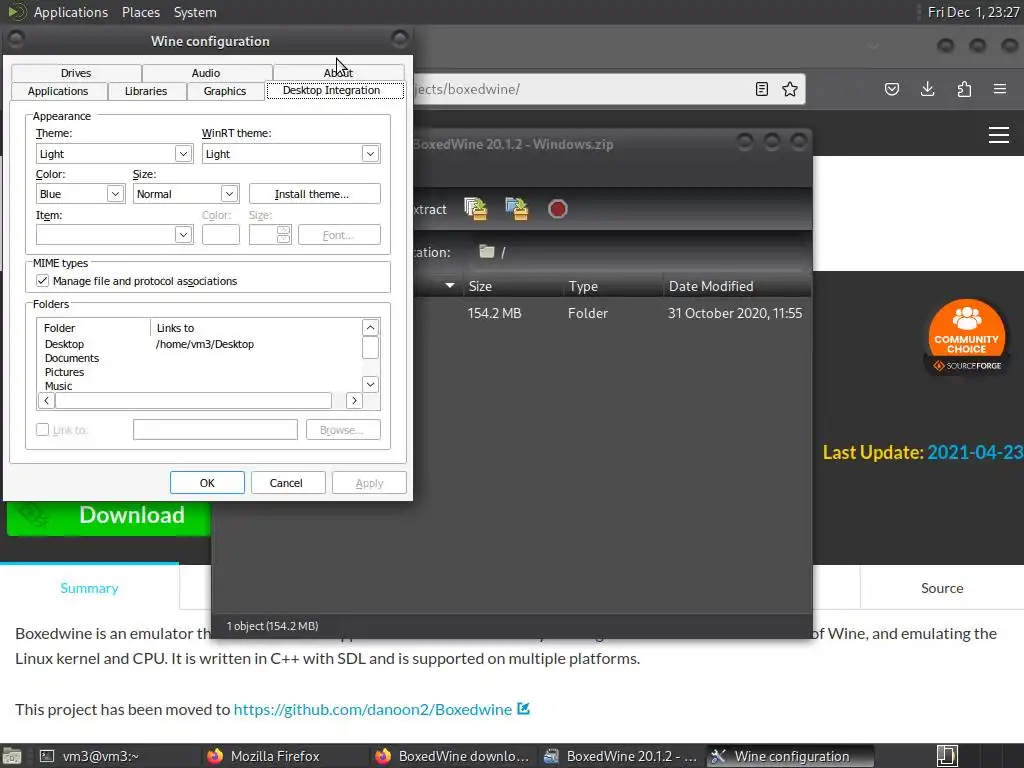Click the Community Choice badge
The image size is (1024, 768).
967,337
